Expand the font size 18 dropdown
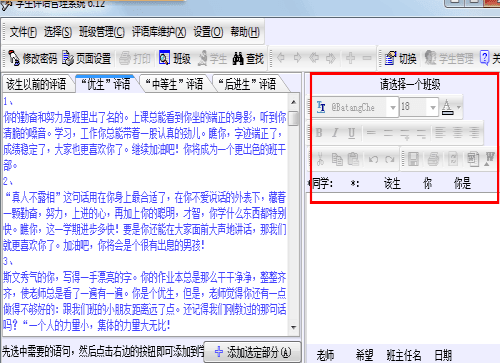500x363 pixels. [433, 107]
